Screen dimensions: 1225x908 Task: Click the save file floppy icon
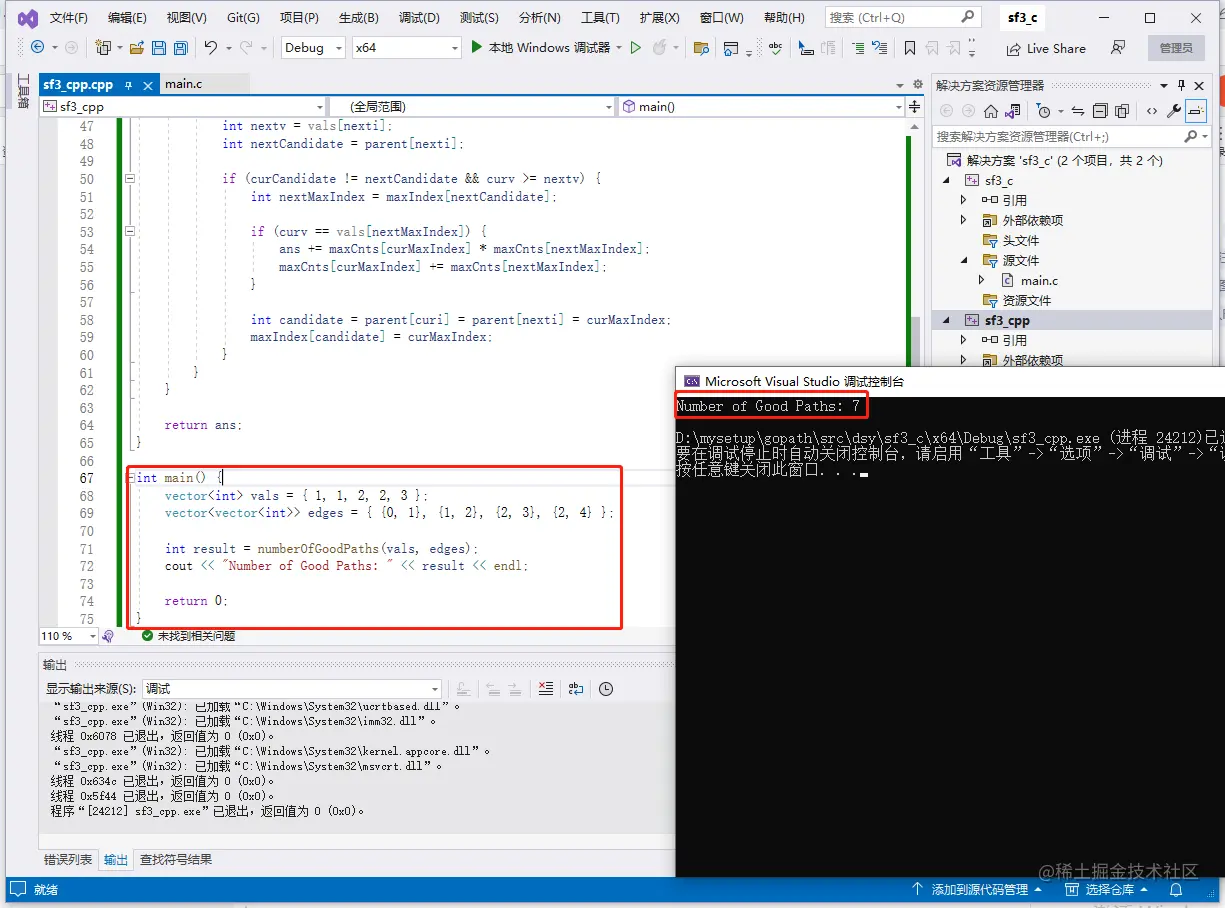point(159,48)
